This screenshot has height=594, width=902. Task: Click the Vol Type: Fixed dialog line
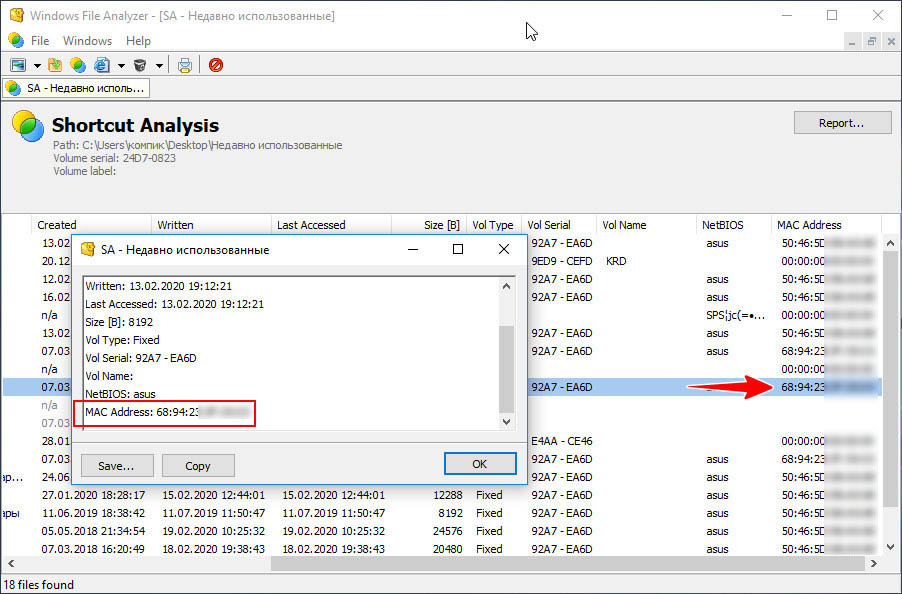tap(123, 340)
